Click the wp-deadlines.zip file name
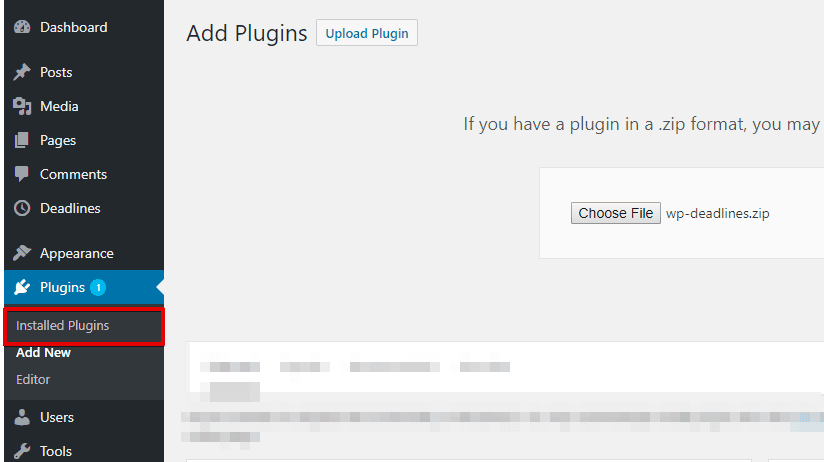 [718, 213]
